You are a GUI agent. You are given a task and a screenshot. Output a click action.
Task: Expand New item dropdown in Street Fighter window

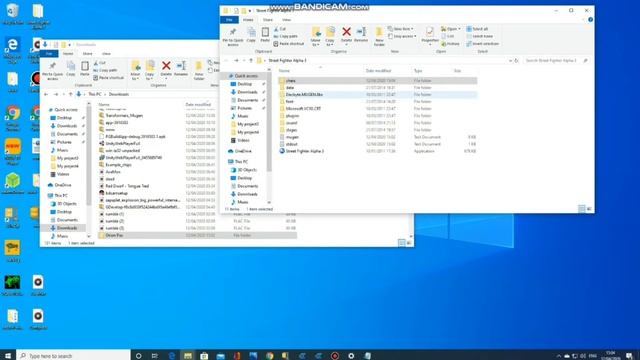[400, 29]
